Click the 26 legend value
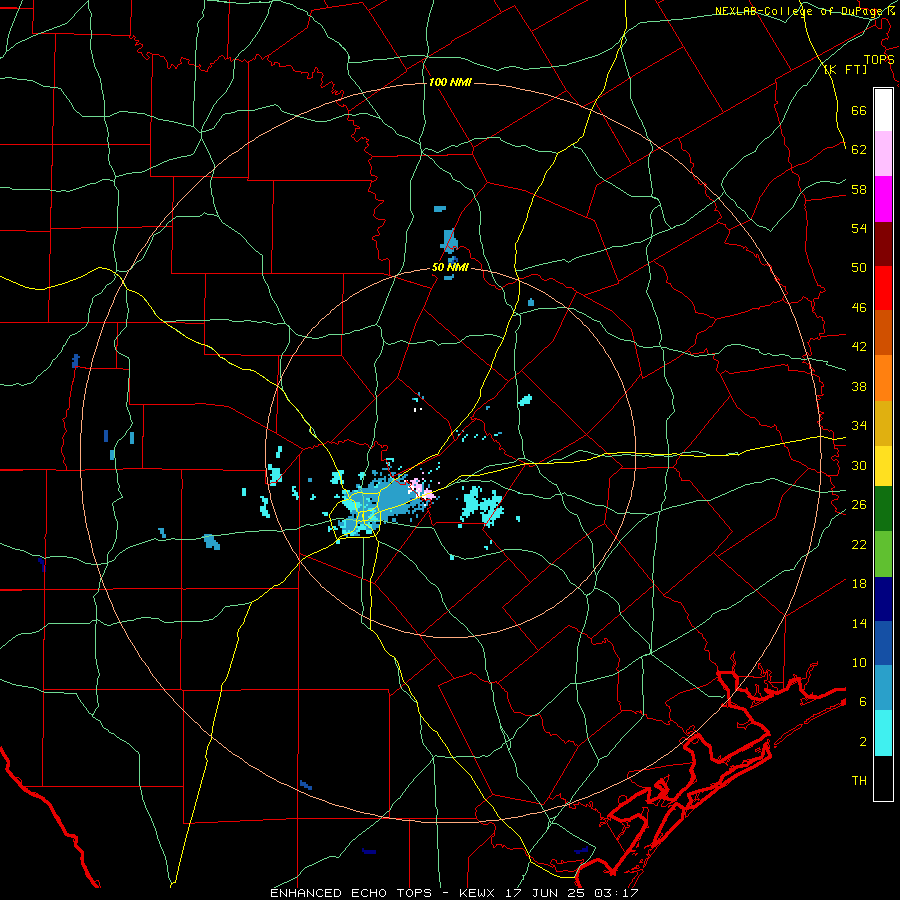 point(859,505)
